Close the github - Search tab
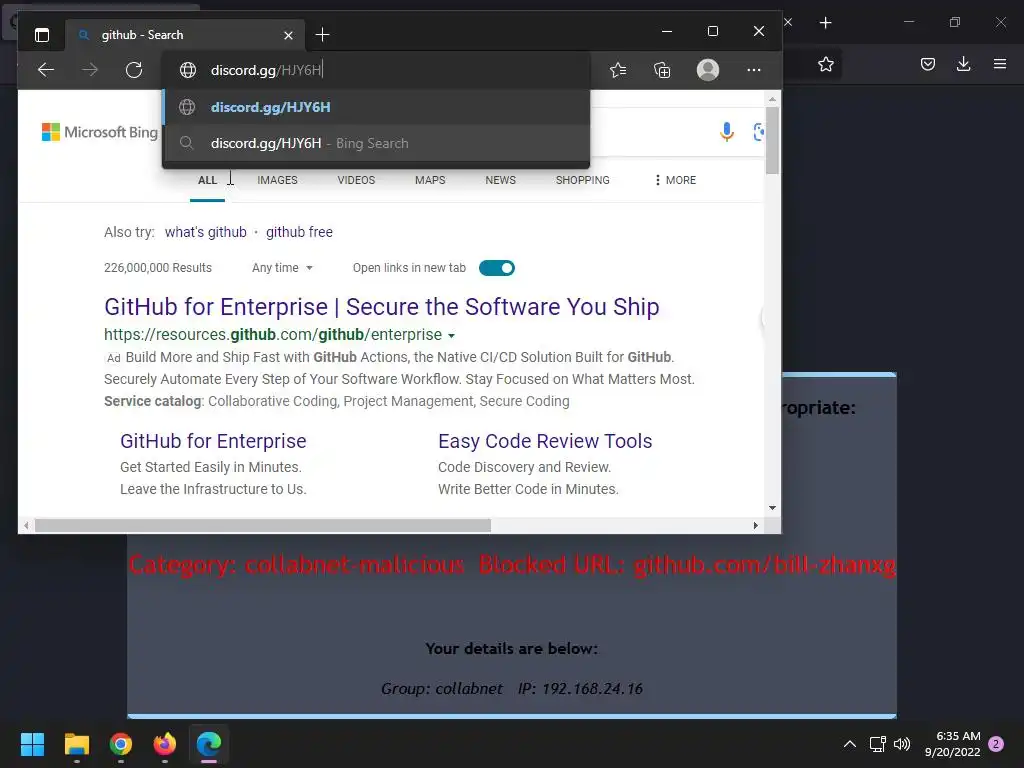The width and height of the screenshot is (1024, 768). (288, 35)
